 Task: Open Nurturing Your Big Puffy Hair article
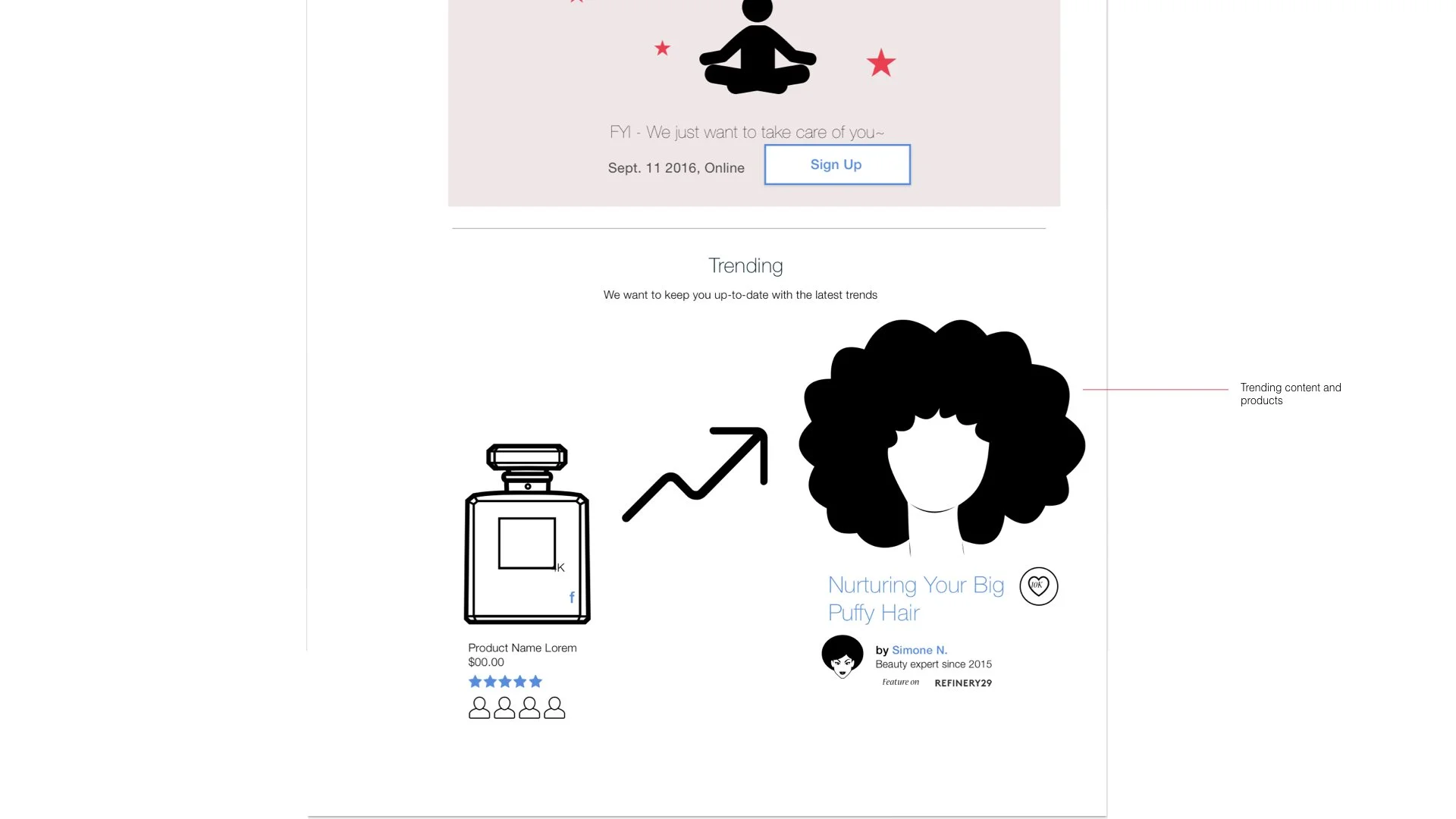pos(916,598)
